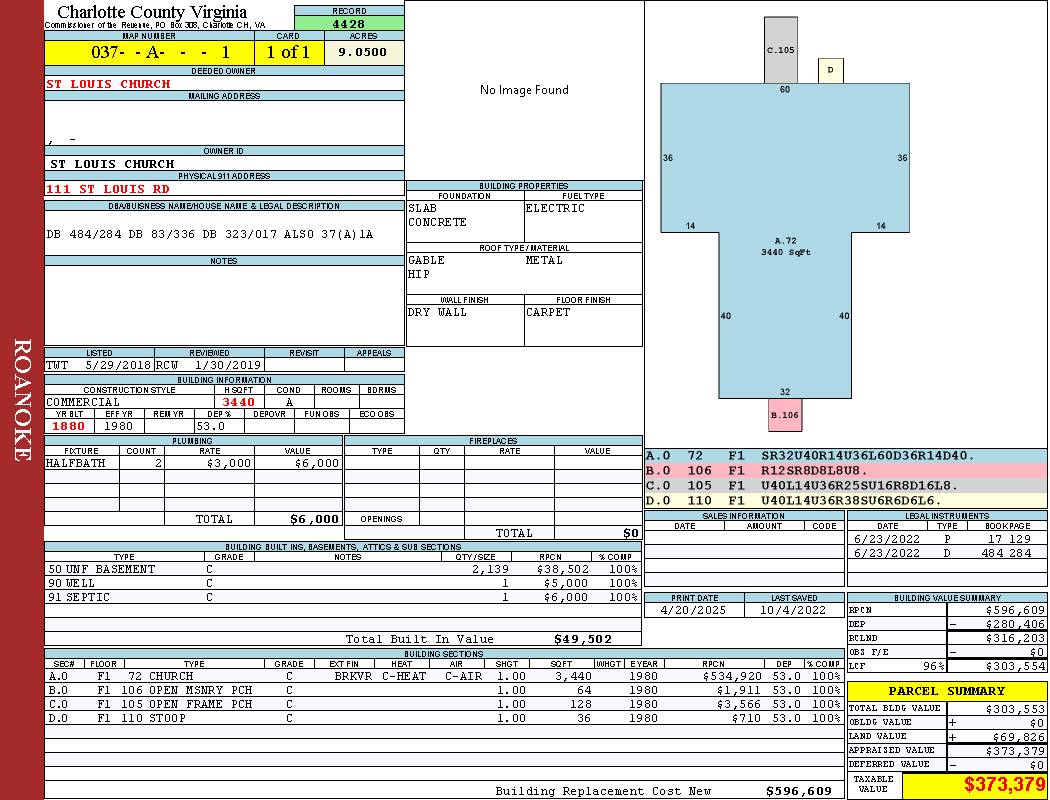This screenshot has height=800, width=1050.
Task: Click the pink B.106 porch in the sketch
Action: pos(785,415)
